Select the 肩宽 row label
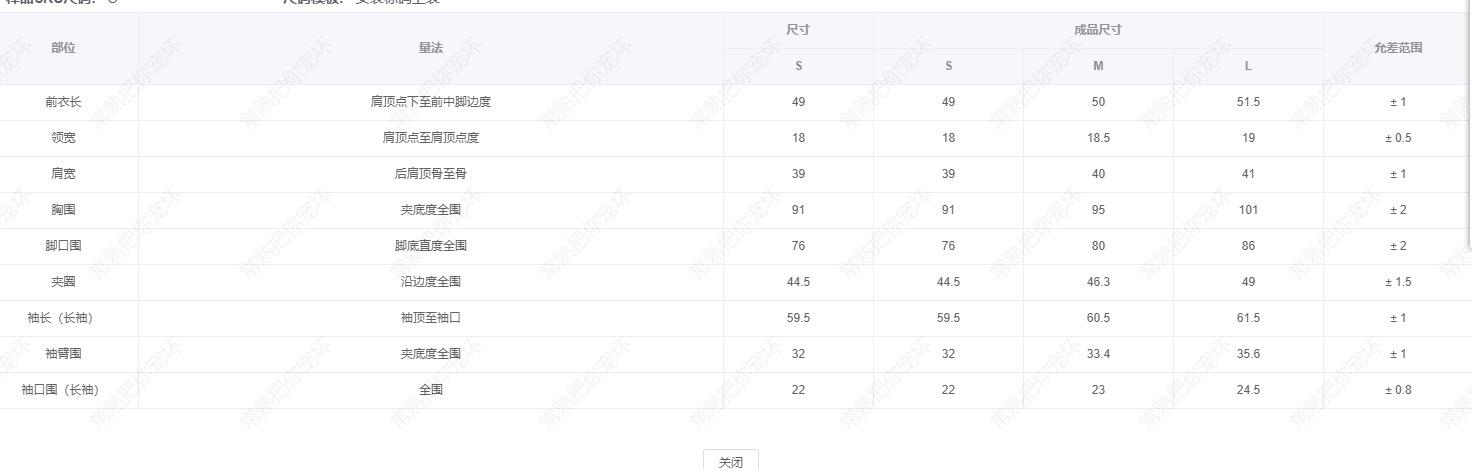The image size is (1472, 469). pyautogui.click(x=63, y=174)
